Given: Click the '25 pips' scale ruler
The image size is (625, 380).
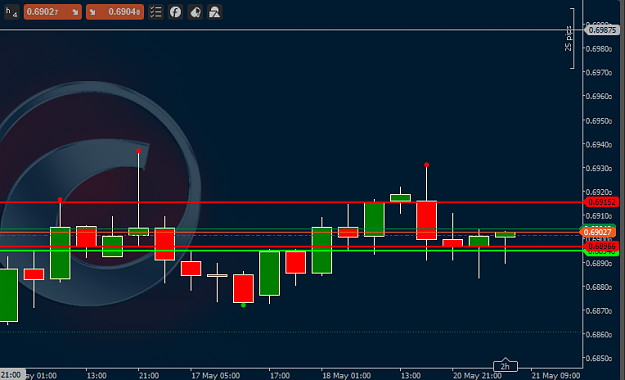Looking at the screenshot, I should [x=570, y=38].
